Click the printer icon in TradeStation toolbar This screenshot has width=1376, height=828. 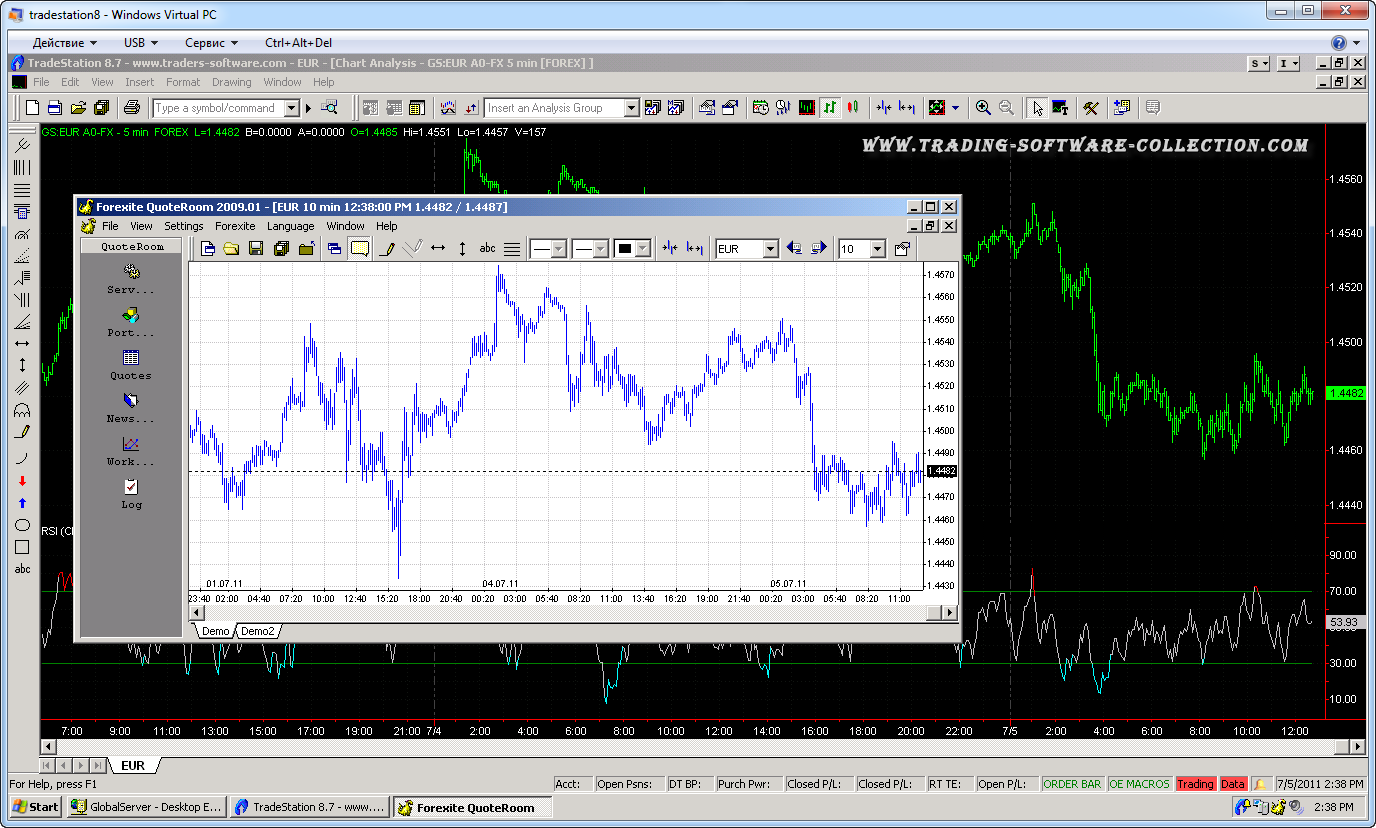click(131, 108)
